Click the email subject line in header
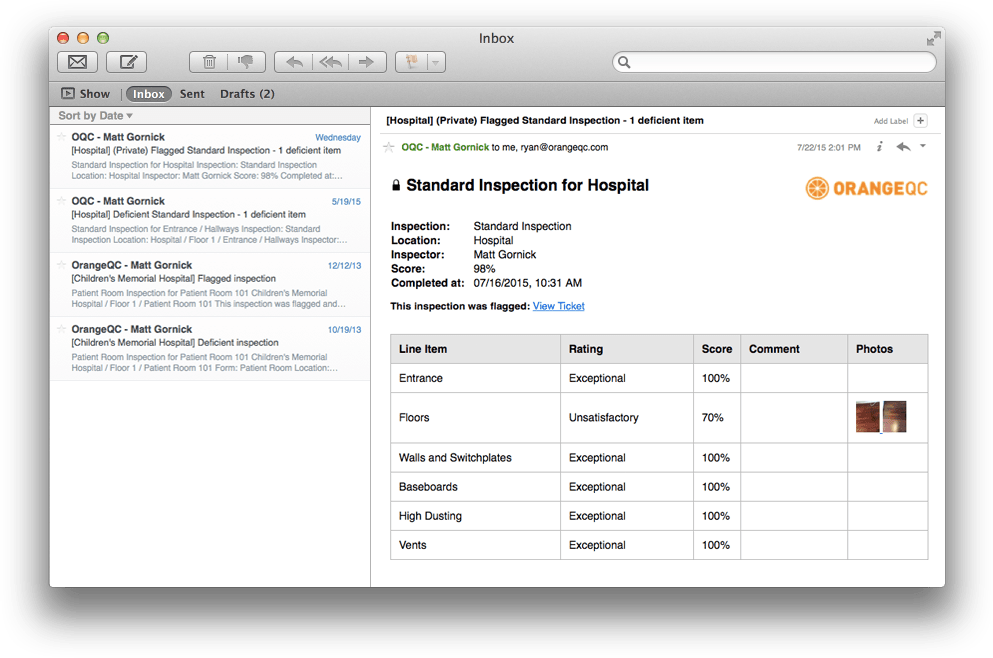The width and height of the screenshot is (993, 658). coord(545,120)
